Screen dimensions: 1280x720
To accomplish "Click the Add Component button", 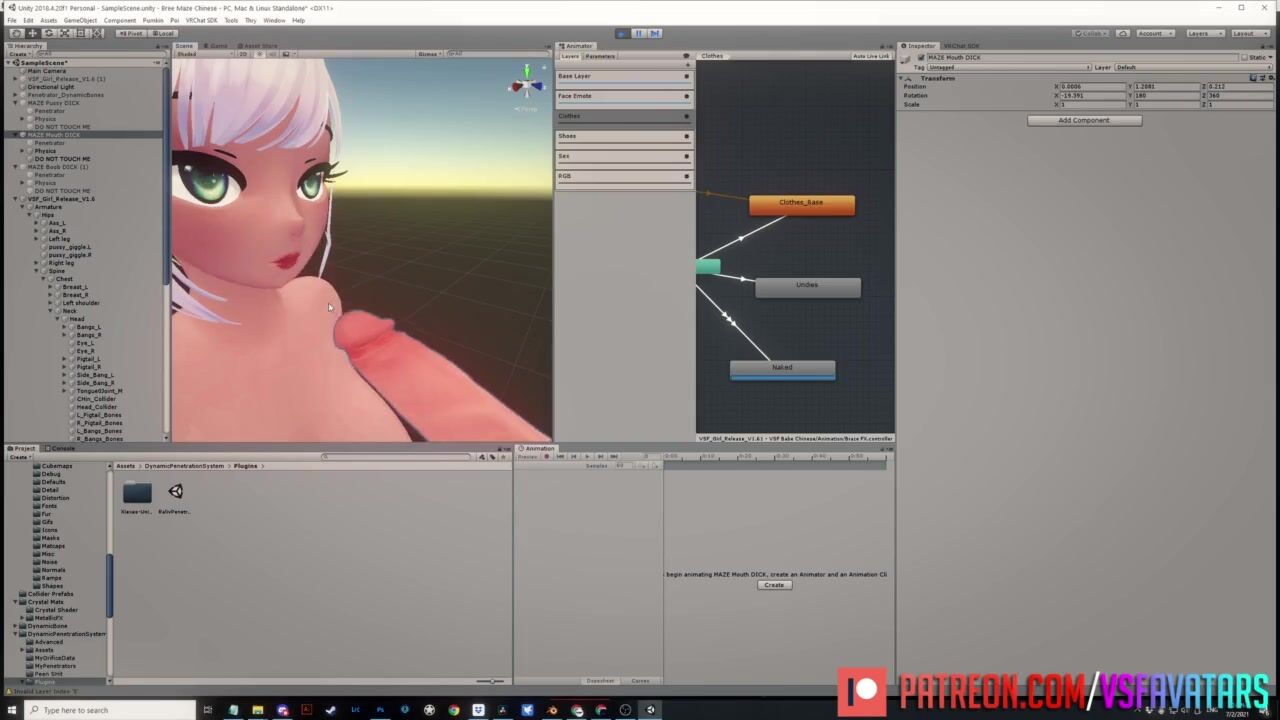I will pyautogui.click(x=1084, y=120).
